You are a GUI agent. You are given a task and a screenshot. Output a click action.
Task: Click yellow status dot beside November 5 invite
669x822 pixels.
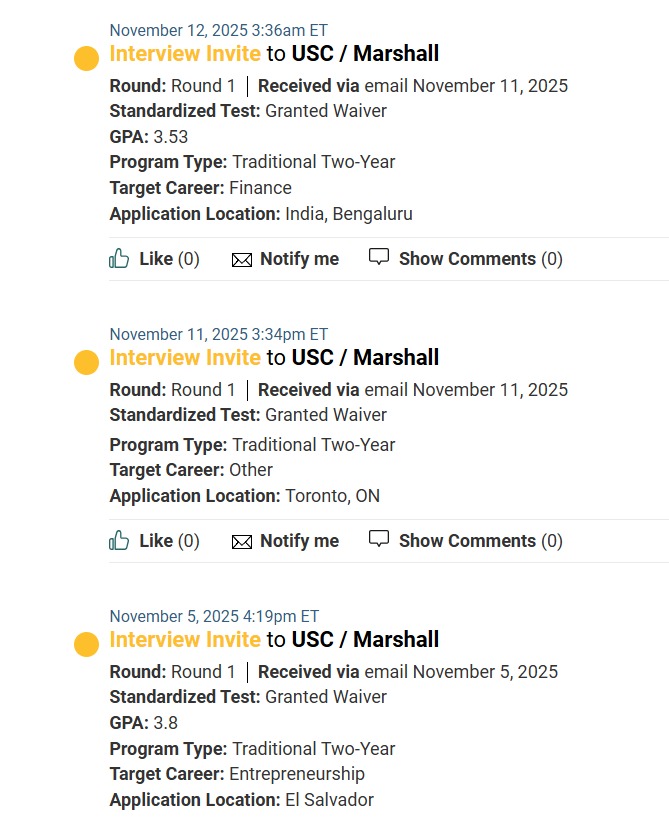87,645
